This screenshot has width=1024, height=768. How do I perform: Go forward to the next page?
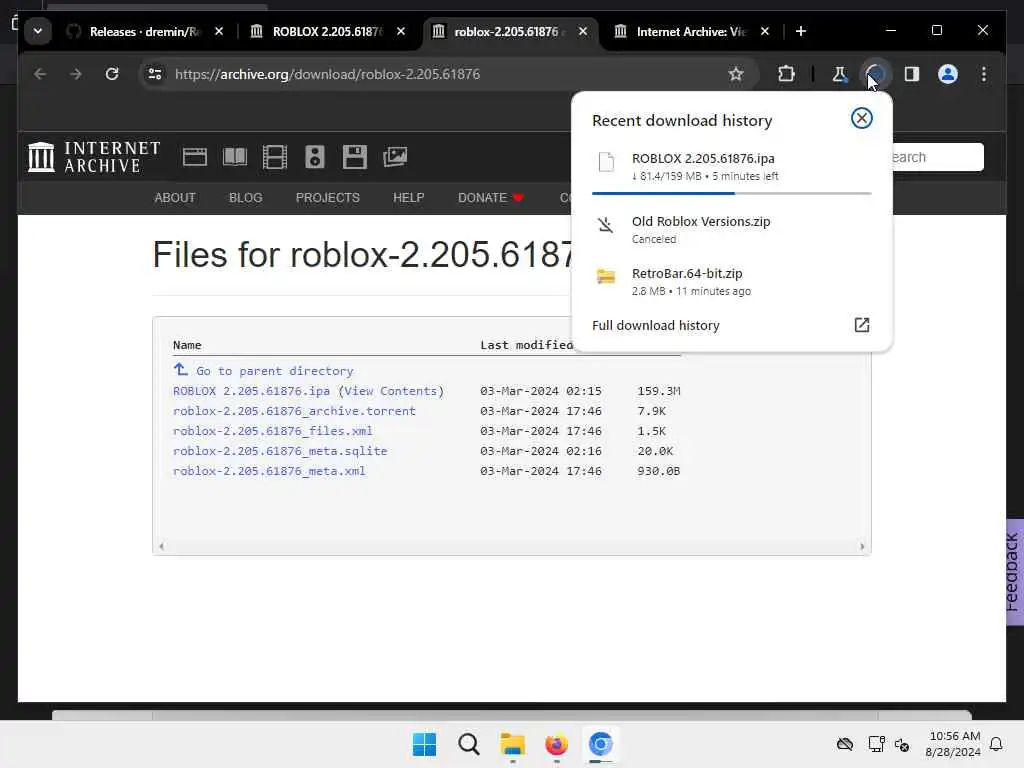tap(76, 74)
